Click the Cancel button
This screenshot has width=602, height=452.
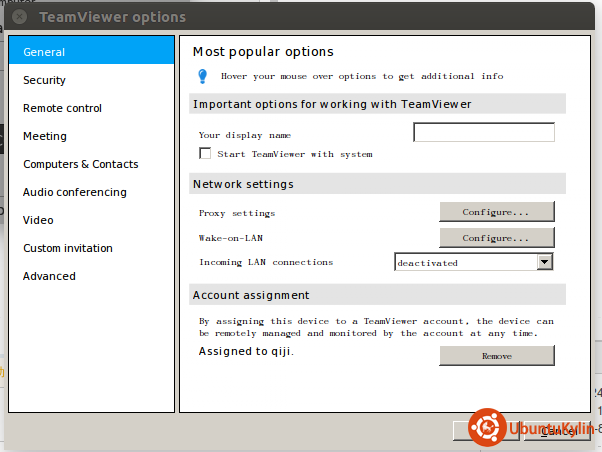[559, 430]
